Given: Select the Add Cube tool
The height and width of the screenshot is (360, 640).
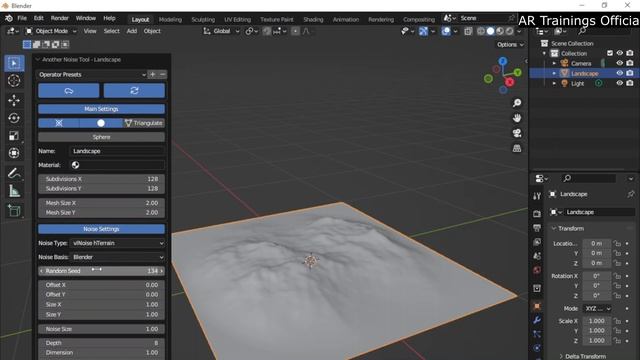Looking at the screenshot, I should coord(14,211).
